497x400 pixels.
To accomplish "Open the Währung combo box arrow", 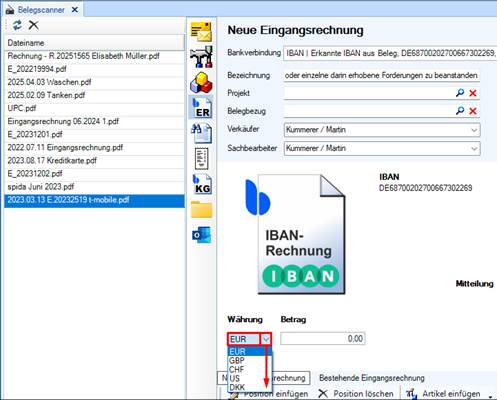I will (266, 339).
